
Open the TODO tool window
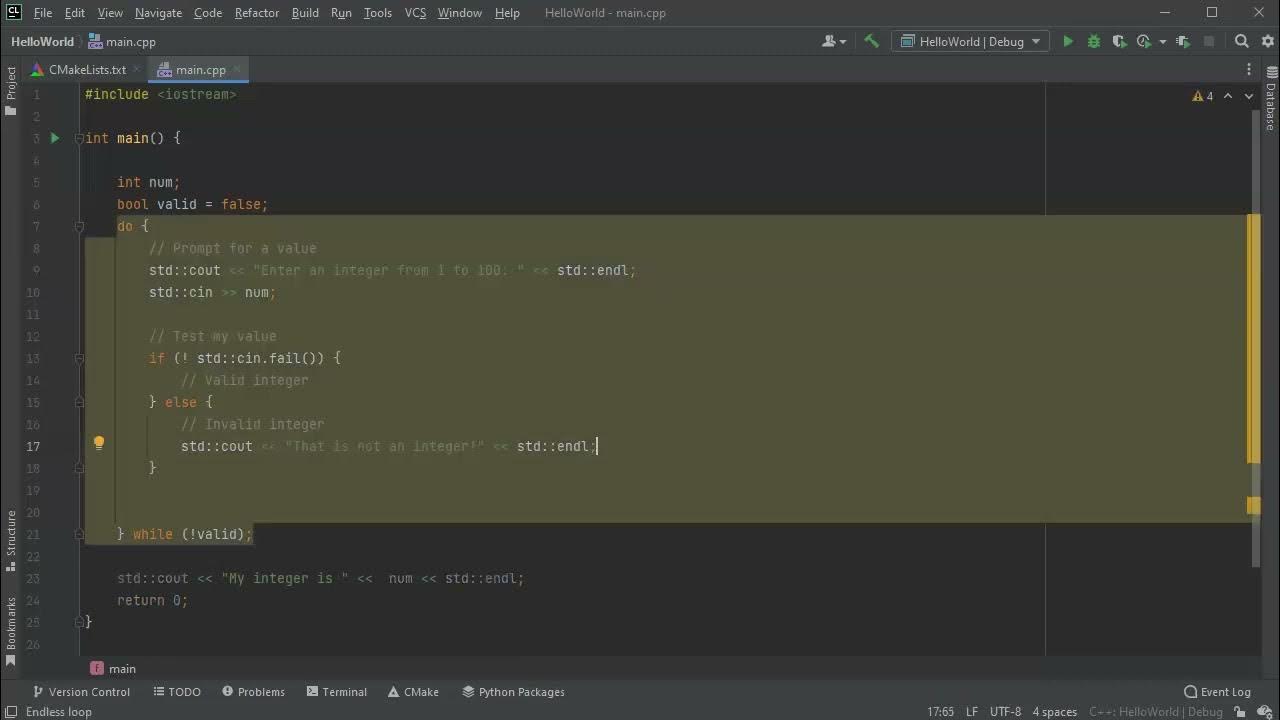point(177,692)
